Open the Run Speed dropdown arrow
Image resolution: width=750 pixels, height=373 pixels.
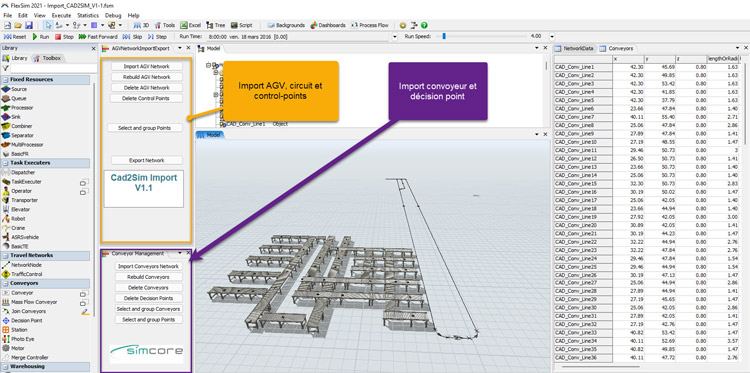[x=552, y=37]
